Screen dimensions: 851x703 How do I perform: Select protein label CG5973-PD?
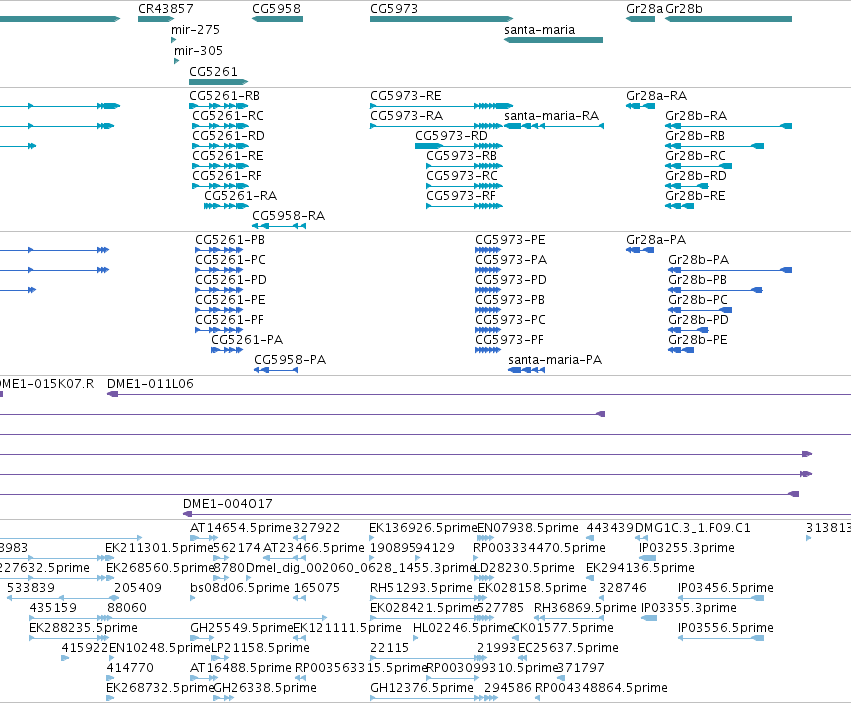click(x=511, y=280)
